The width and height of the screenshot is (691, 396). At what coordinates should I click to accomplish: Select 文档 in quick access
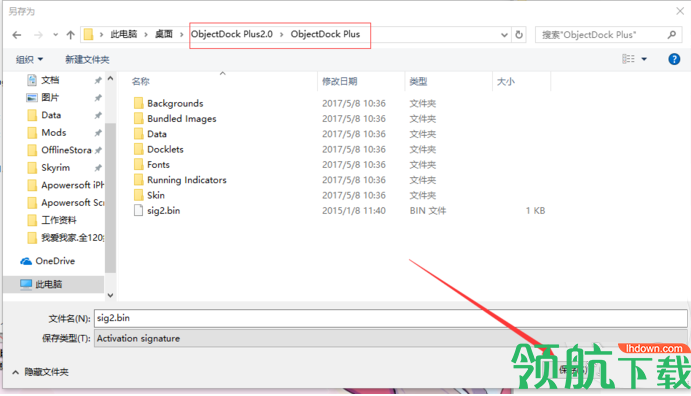coord(50,80)
